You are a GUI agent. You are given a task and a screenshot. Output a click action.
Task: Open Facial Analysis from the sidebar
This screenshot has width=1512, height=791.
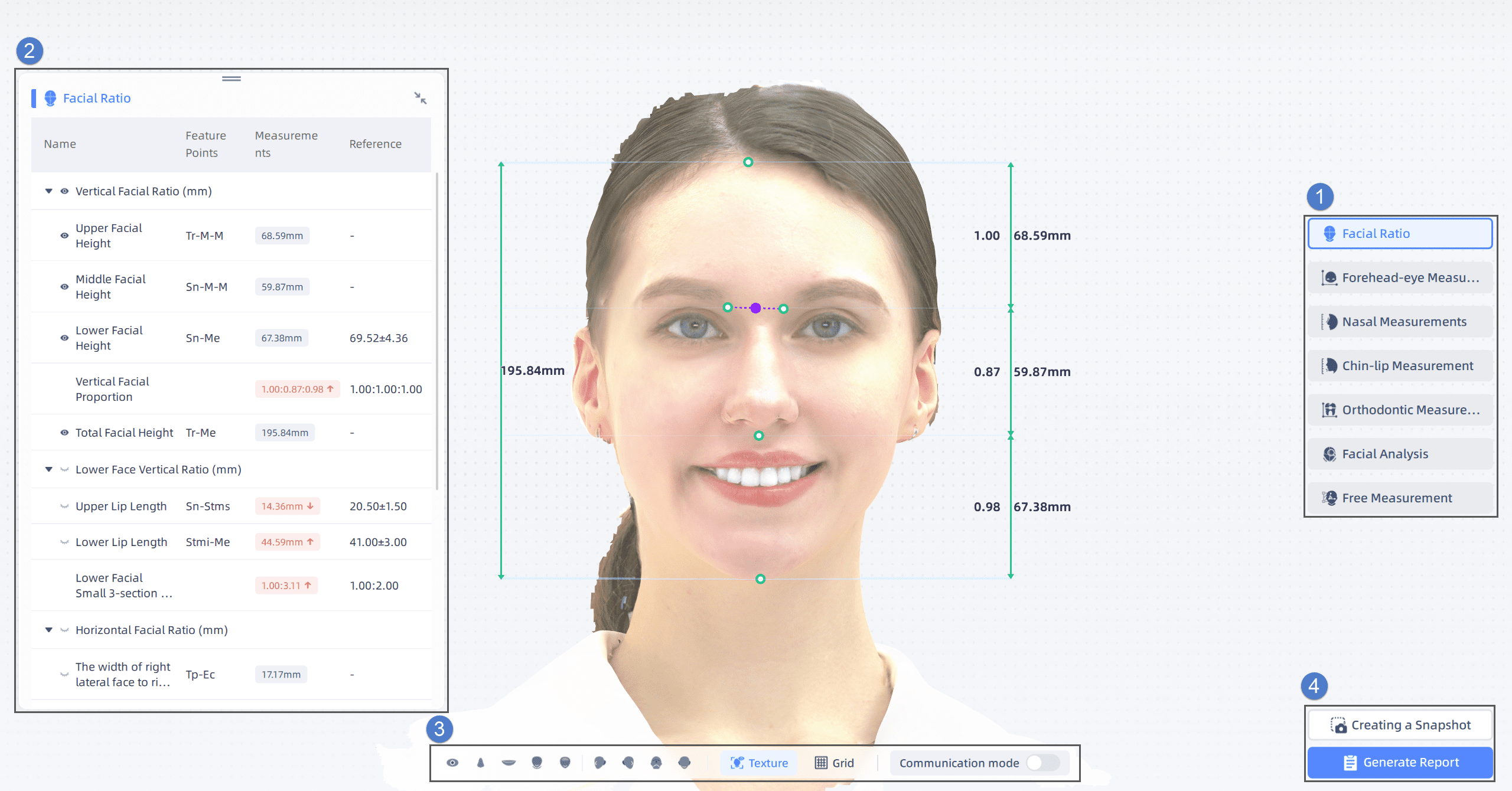tap(1400, 454)
